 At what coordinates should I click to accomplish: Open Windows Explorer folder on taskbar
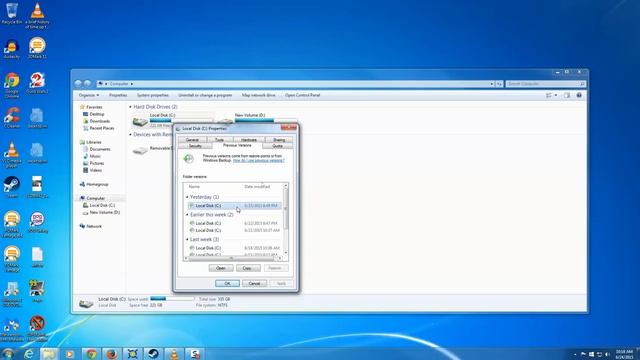pos(49,354)
